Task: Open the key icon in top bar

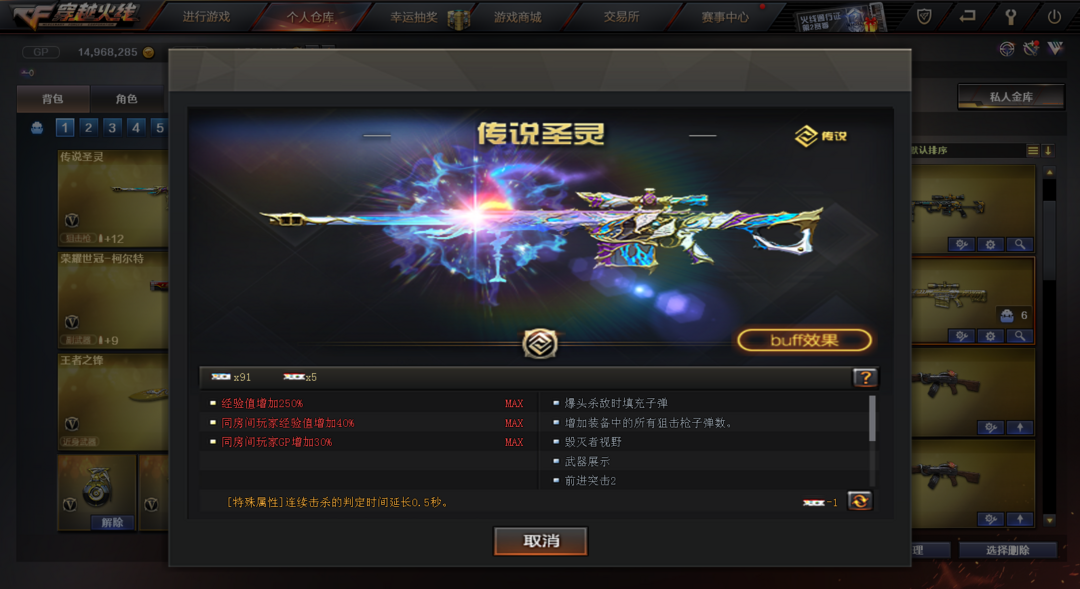Action: click(x=1010, y=17)
